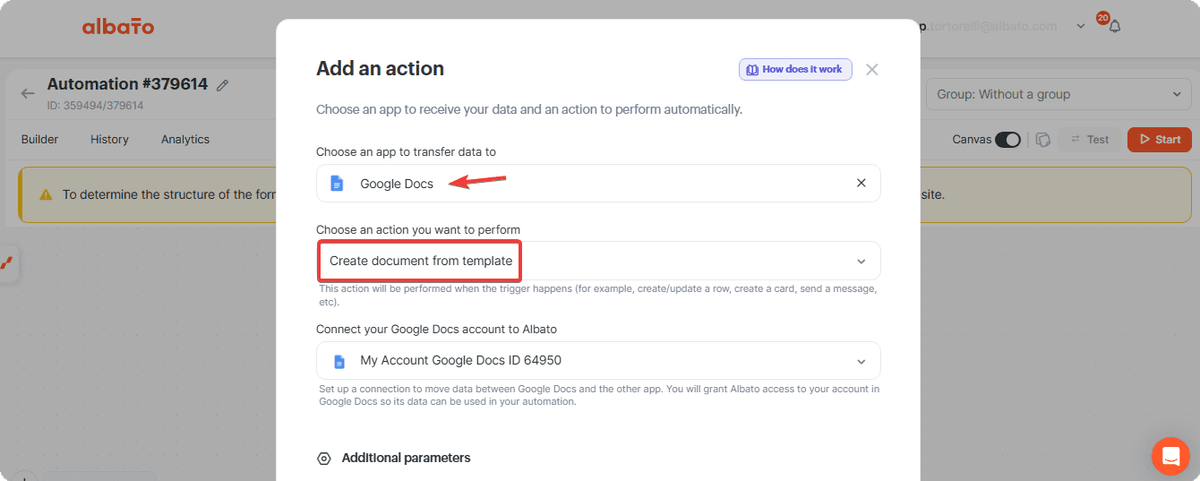
Task: Click the warning triangle icon in the banner
Action: click(45, 194)
